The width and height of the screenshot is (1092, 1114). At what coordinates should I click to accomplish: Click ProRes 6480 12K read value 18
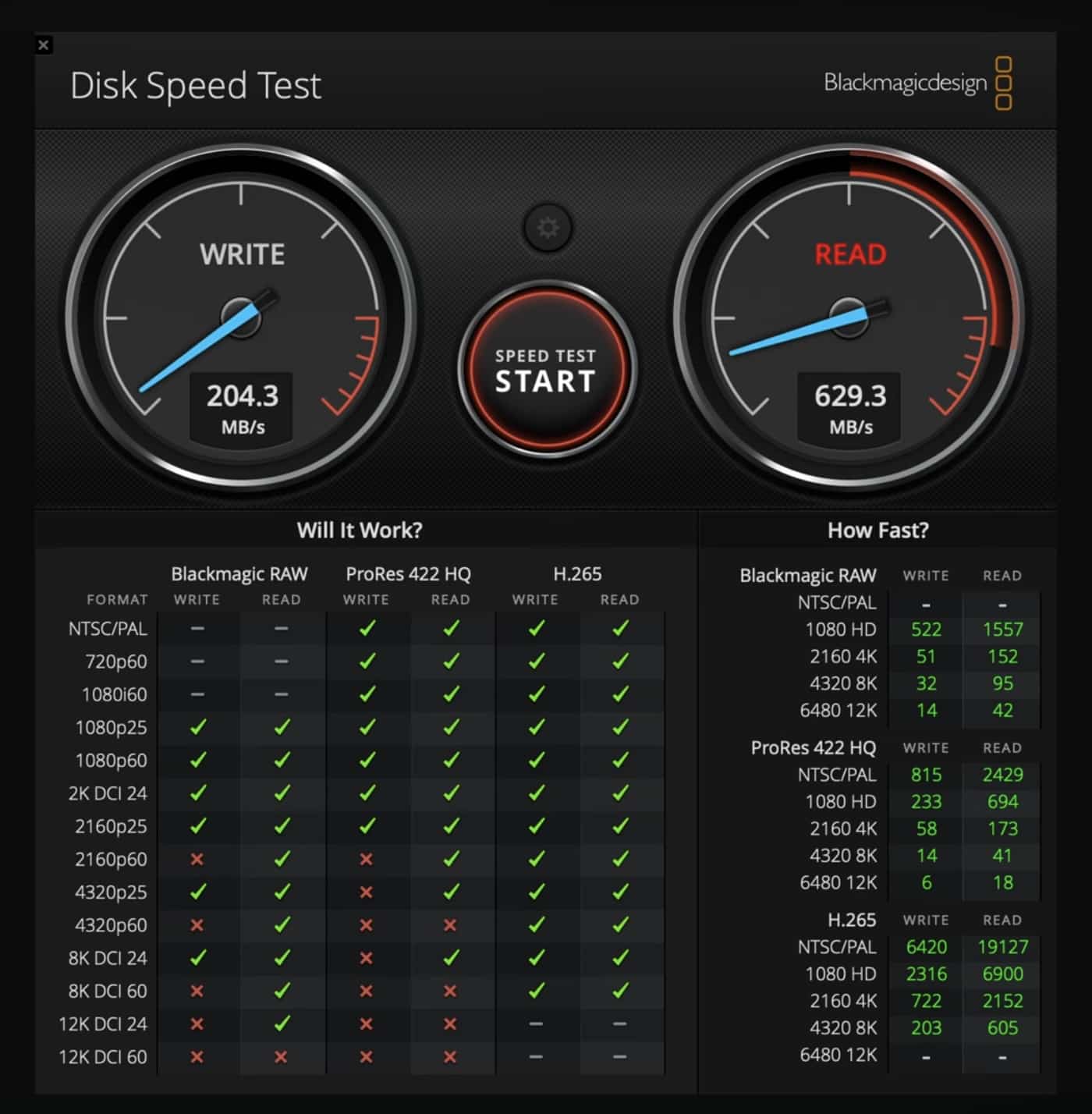pyautogui.click(x=1002, y=883)
